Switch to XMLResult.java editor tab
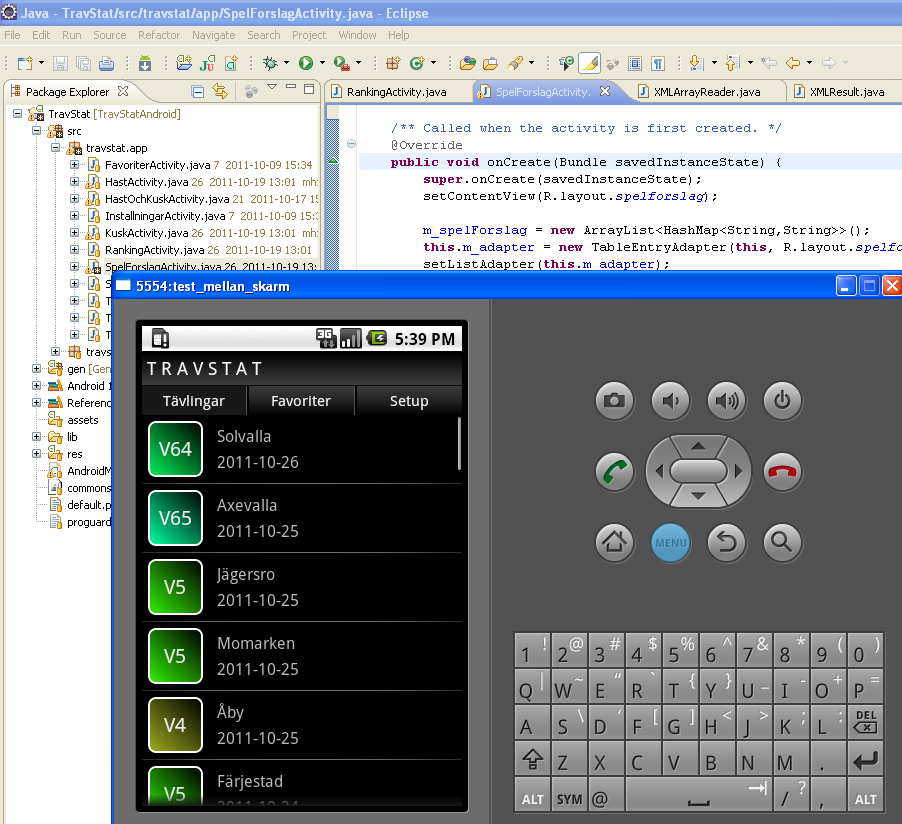The height and width of the screenshot is (824, 902). pos(846,92)
